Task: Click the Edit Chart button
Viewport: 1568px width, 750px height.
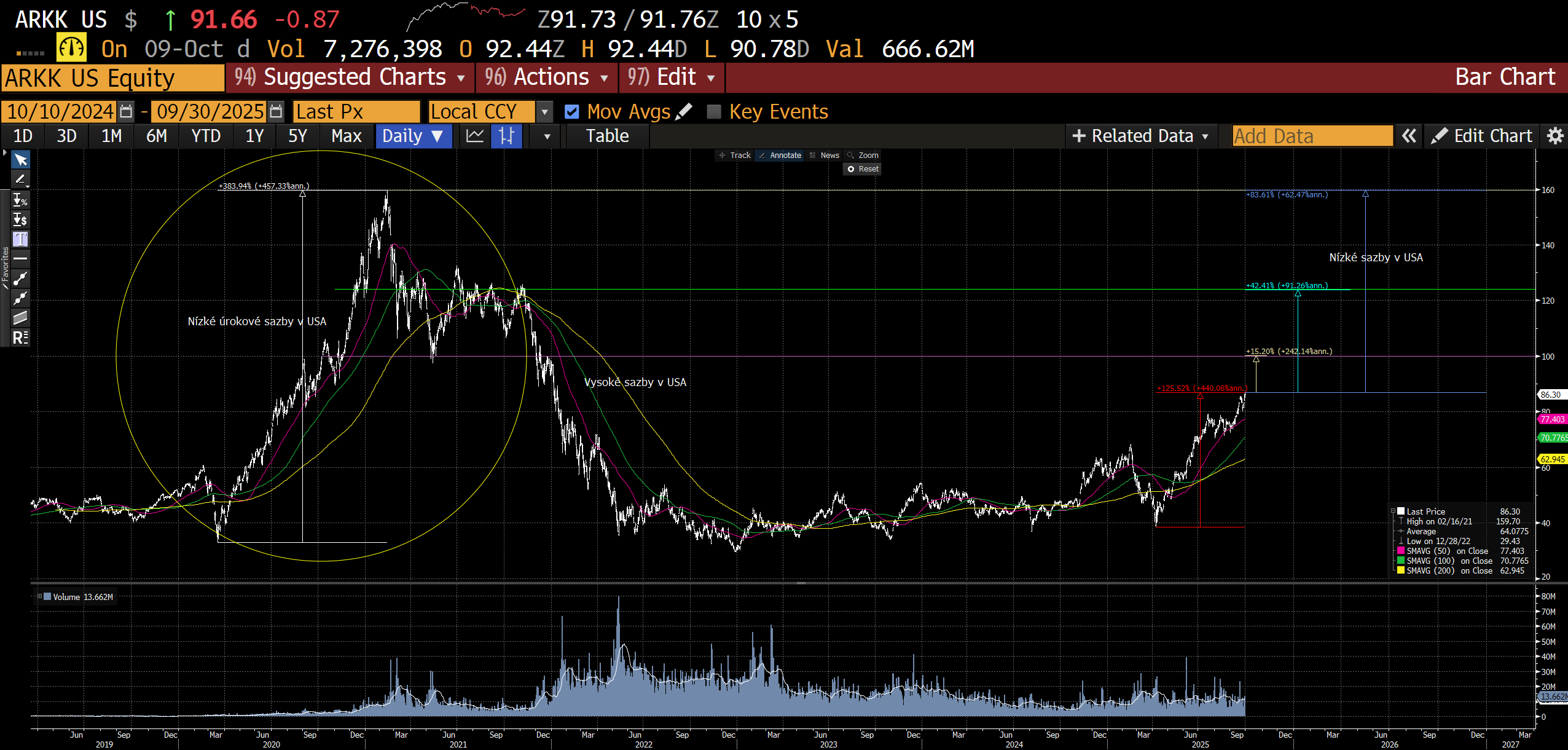Action: coord(1481,136)
